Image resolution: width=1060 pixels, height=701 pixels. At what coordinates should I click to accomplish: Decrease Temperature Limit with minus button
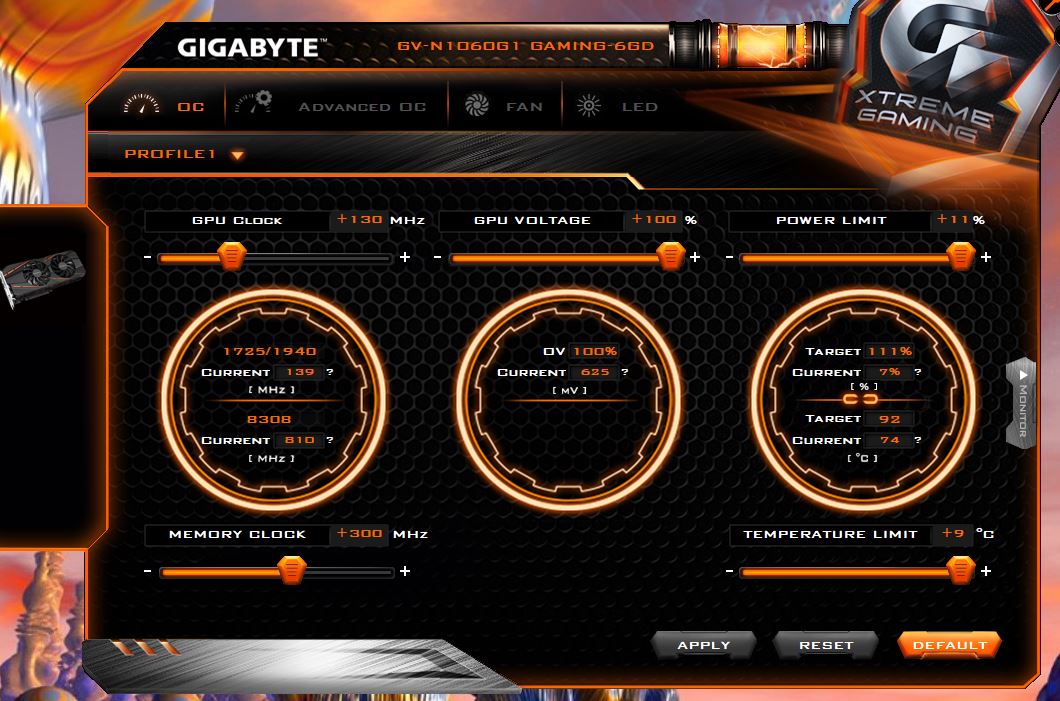click(x=729, y=572)
